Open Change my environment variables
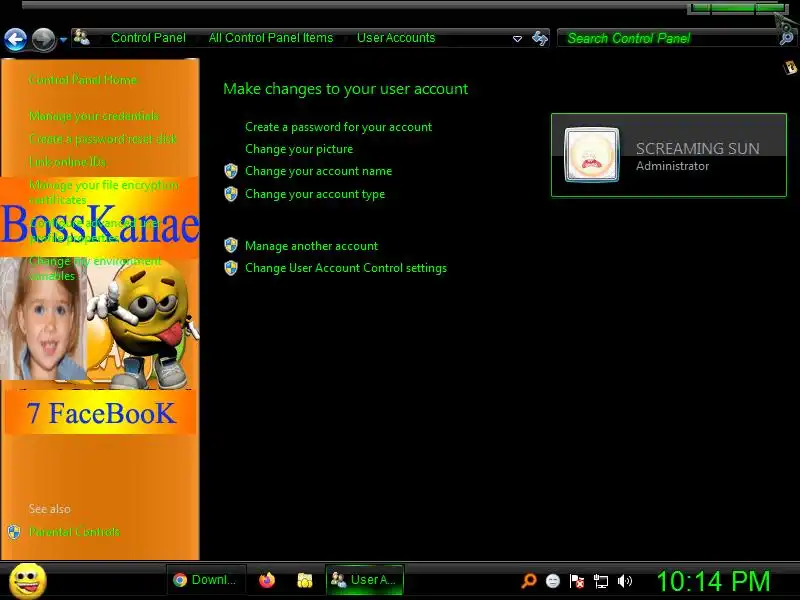 [x=95, y=268]
